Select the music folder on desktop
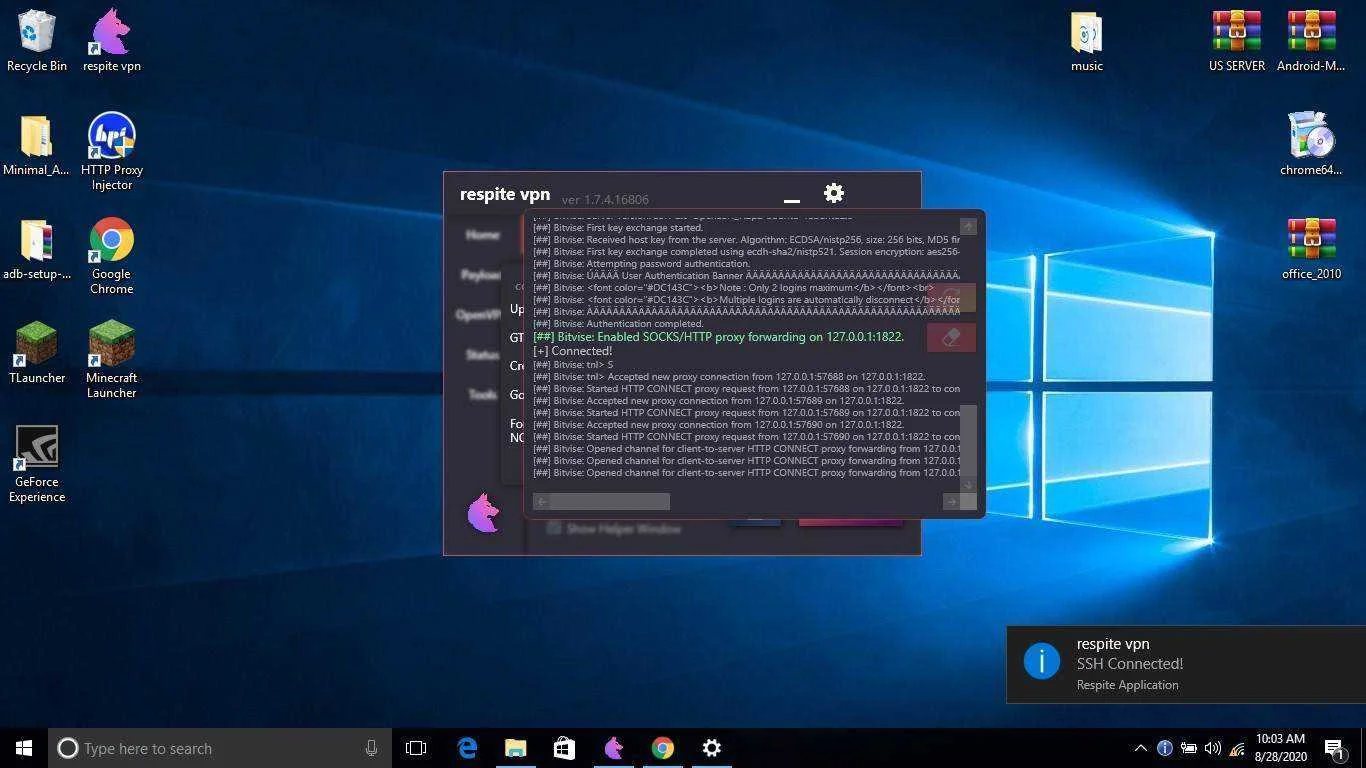This screenshot has width=1366, height=768. coord(1087,41)
